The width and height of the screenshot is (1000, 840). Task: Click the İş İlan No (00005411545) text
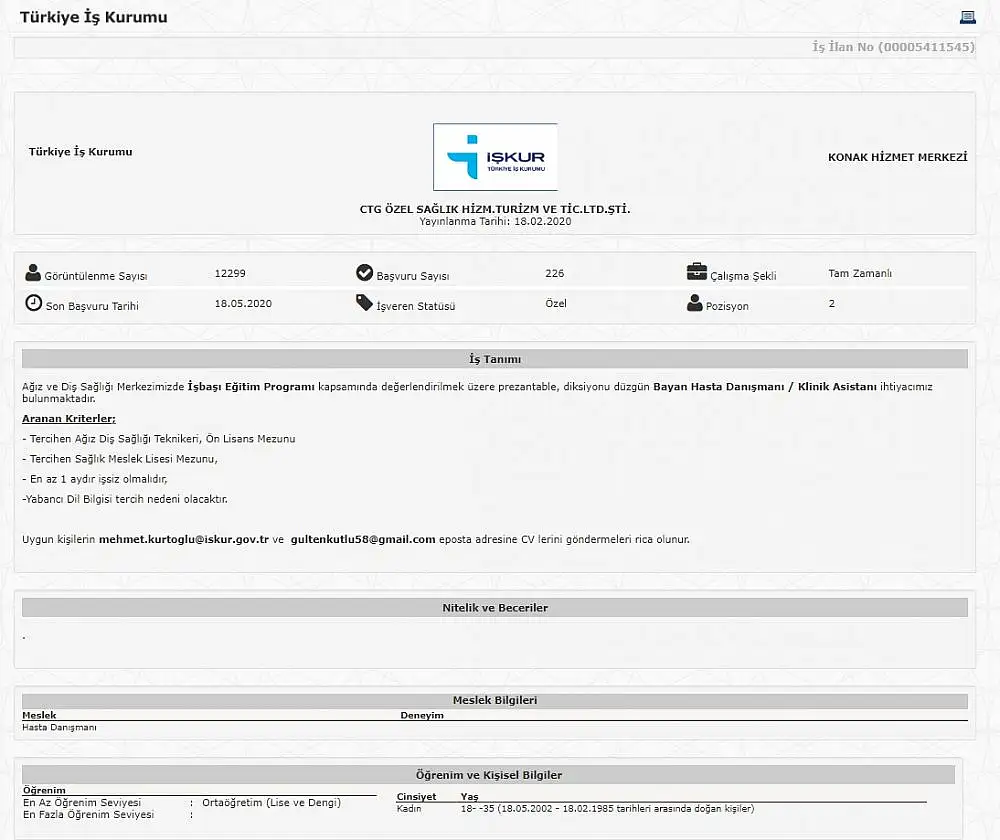893,47
